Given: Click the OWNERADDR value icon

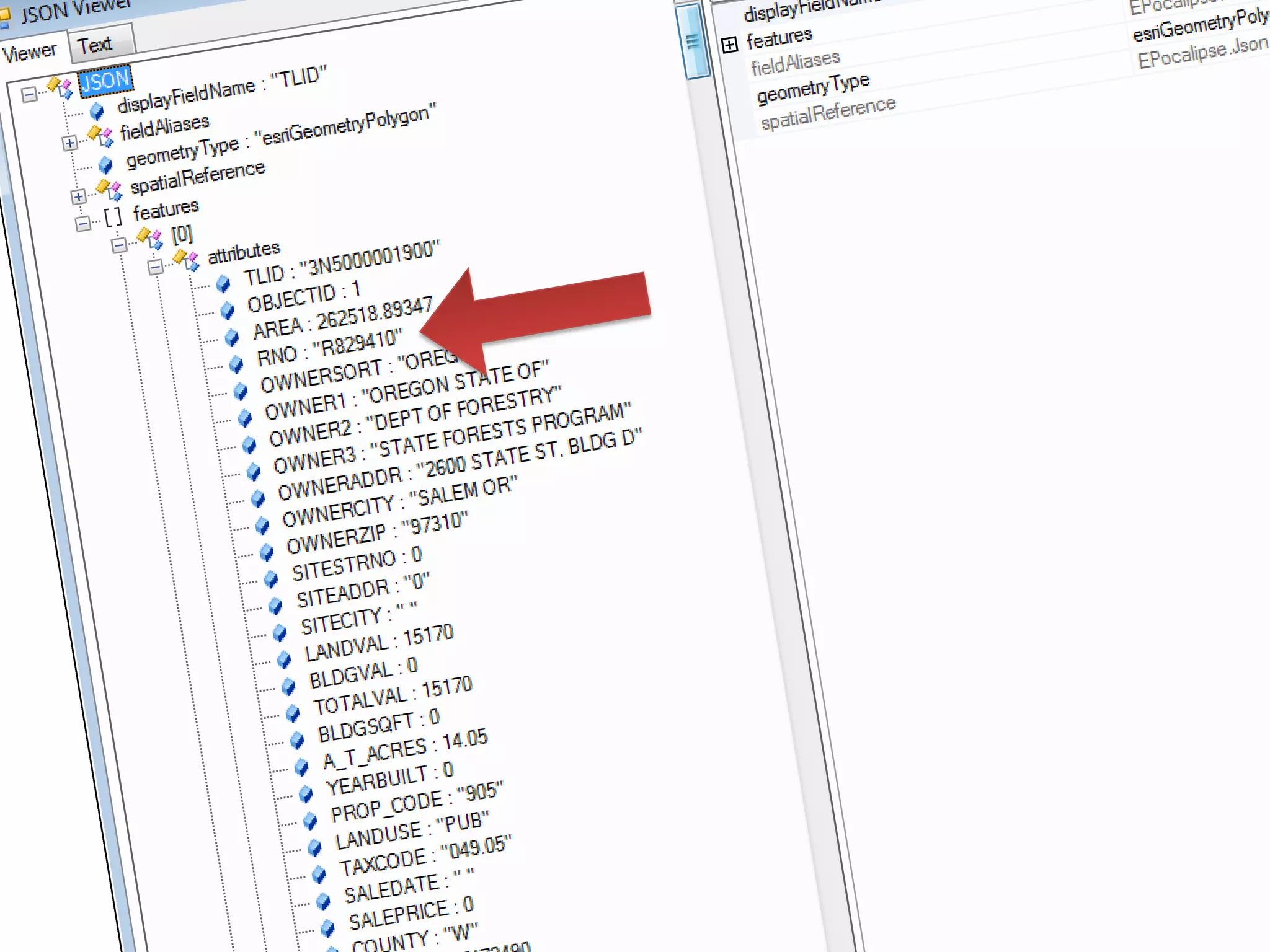Looking at the screenshot, I should (x=258, y=498).
